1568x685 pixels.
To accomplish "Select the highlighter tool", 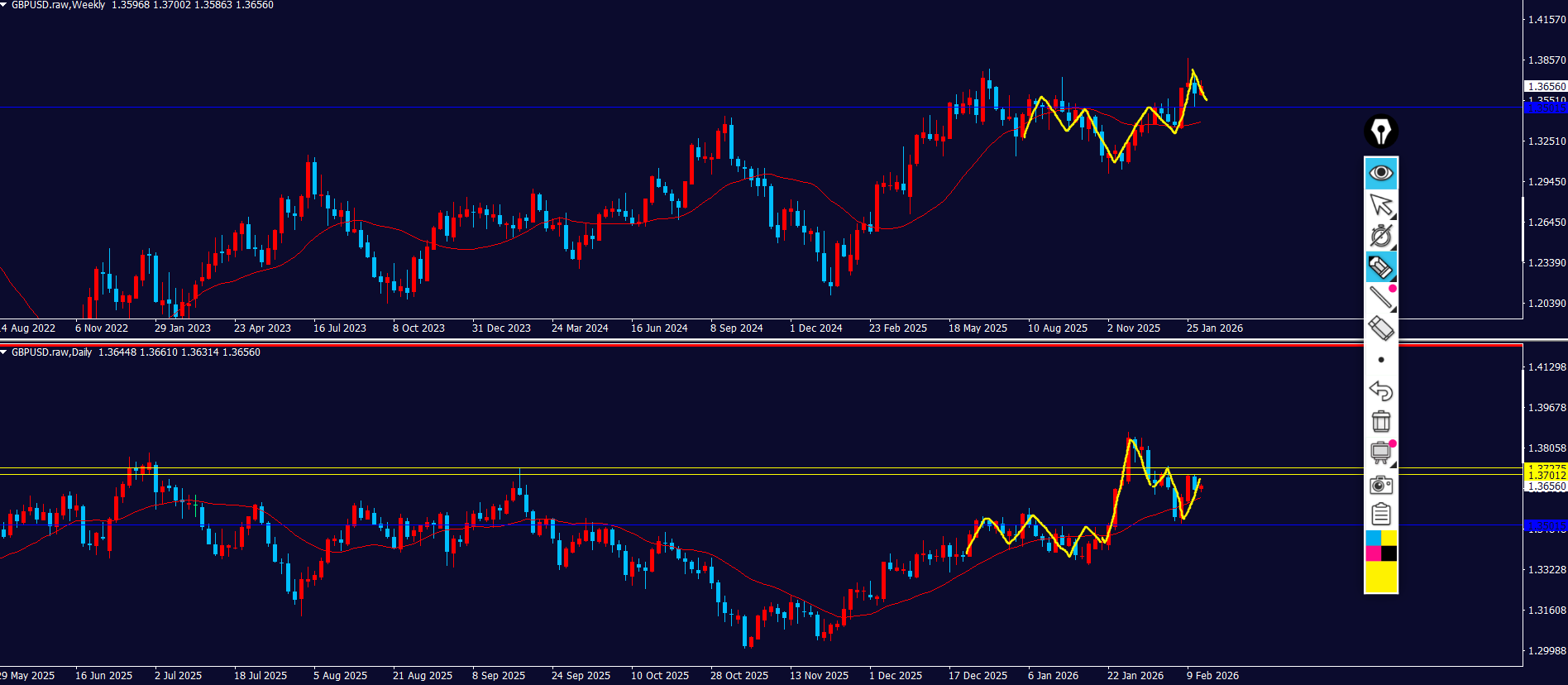I will tap(1380, 267).
